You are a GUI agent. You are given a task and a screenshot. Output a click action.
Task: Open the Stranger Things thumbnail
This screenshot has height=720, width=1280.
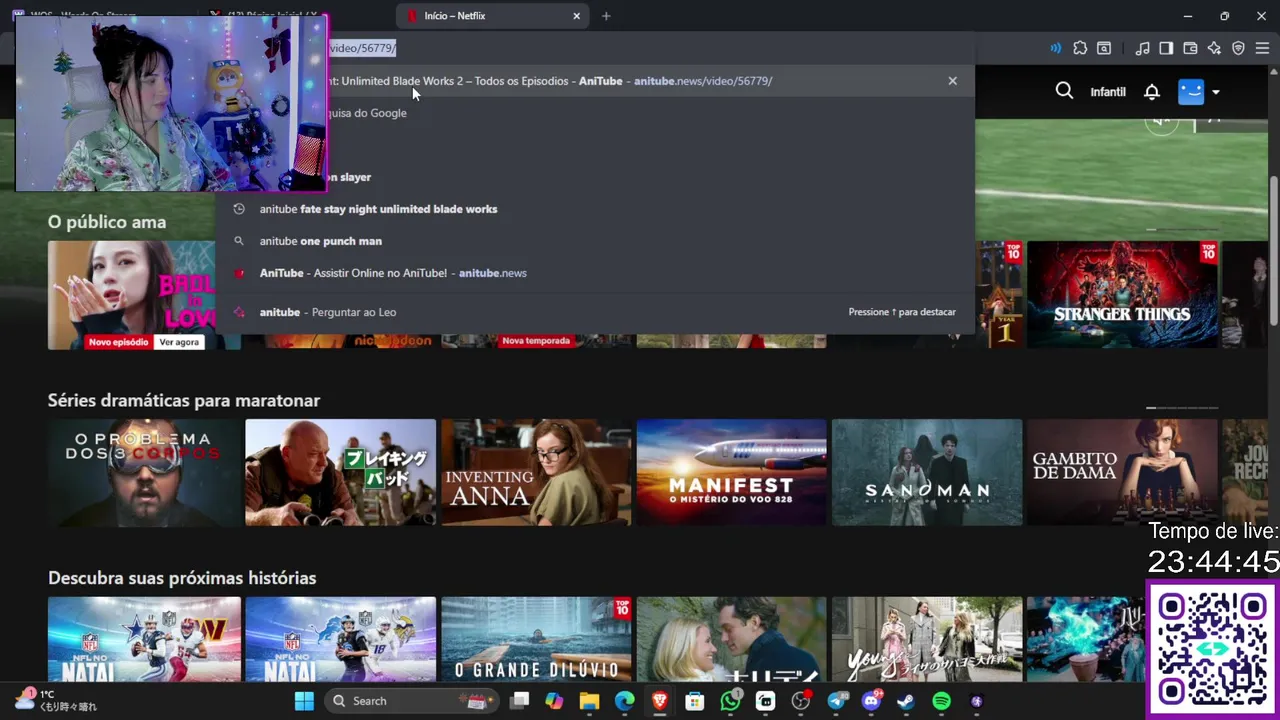click(1122, 294)
